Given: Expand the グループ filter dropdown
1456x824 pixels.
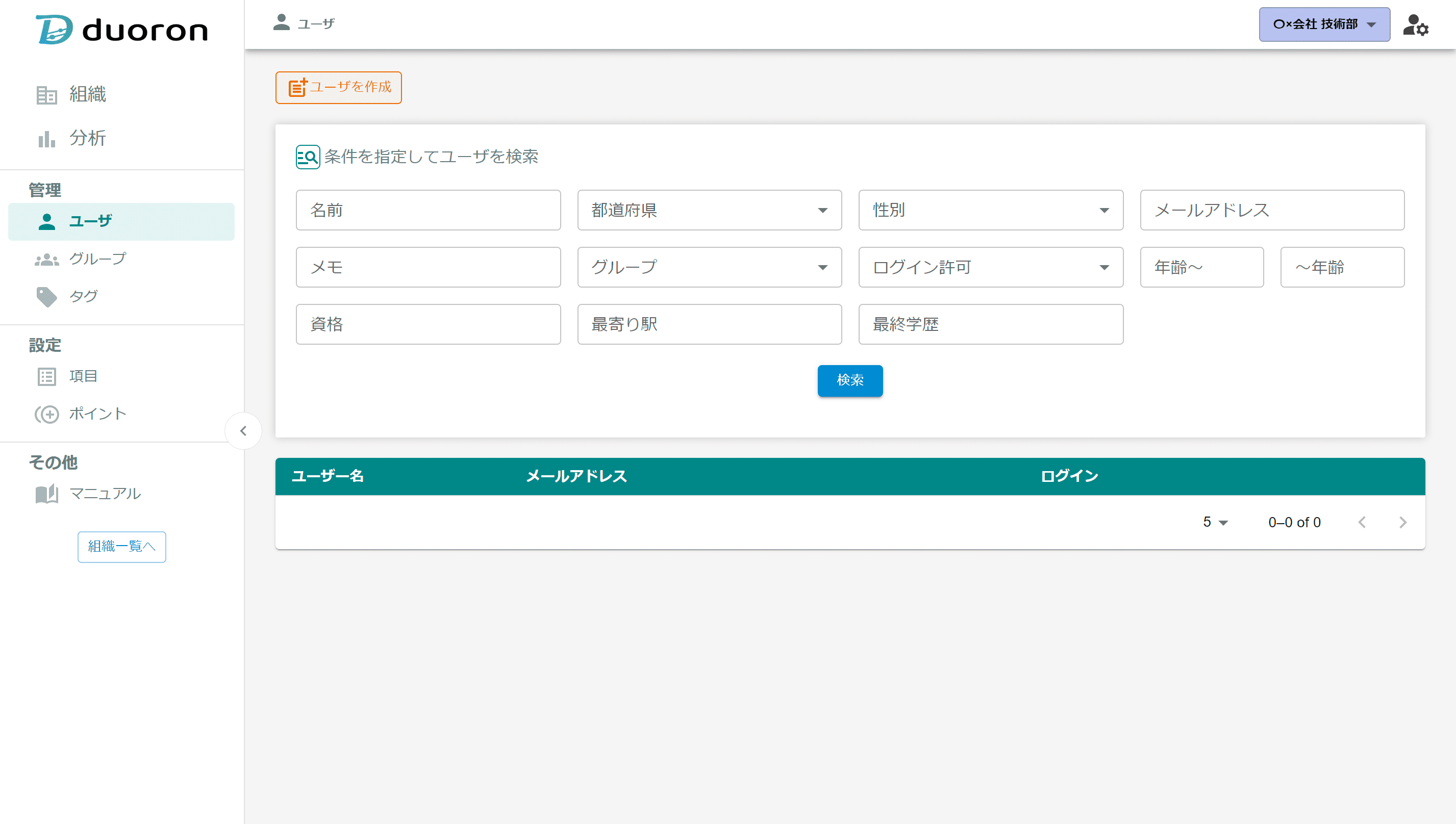Looking at the screenshot, I should (x=709, y=267).
